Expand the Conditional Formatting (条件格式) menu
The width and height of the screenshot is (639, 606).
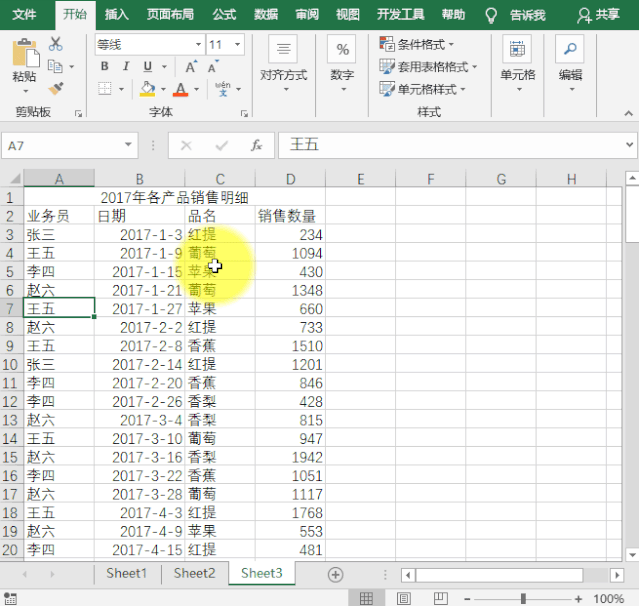(x=418, y=44)
